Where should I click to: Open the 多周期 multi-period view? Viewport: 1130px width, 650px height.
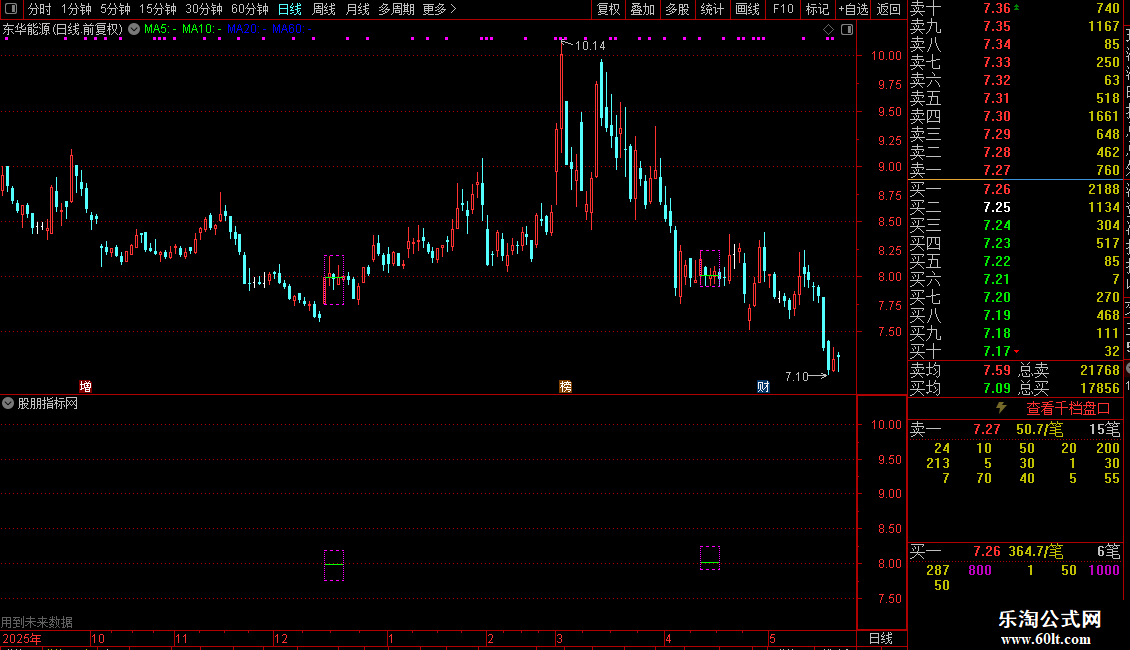point(396,9)
